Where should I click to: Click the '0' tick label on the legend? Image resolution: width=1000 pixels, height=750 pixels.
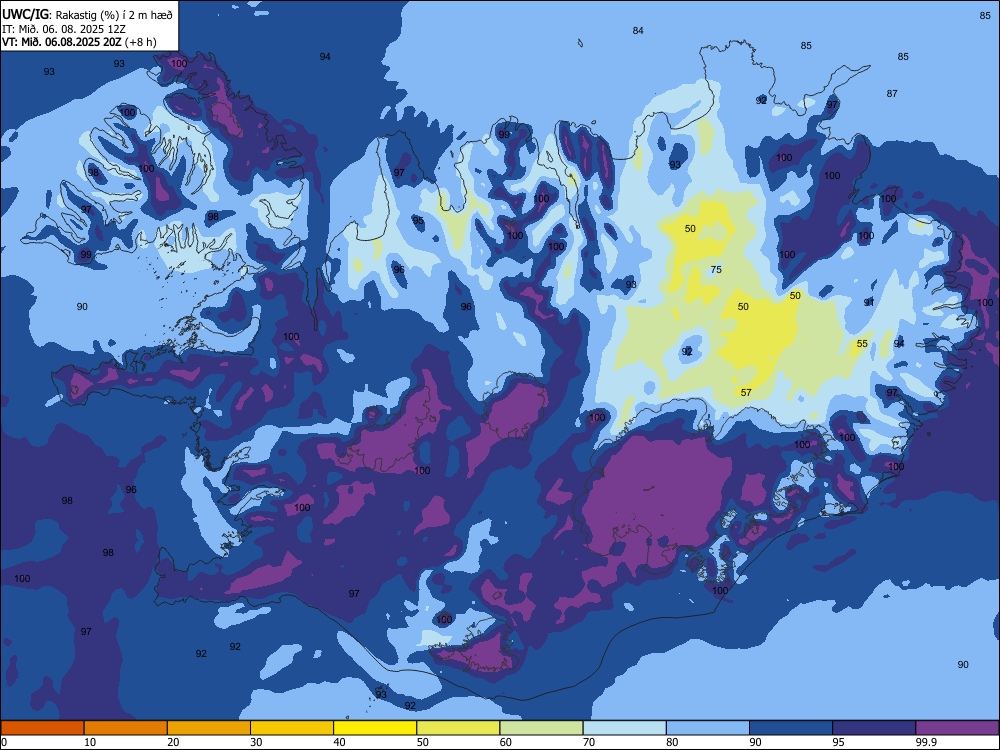point(3,742)
